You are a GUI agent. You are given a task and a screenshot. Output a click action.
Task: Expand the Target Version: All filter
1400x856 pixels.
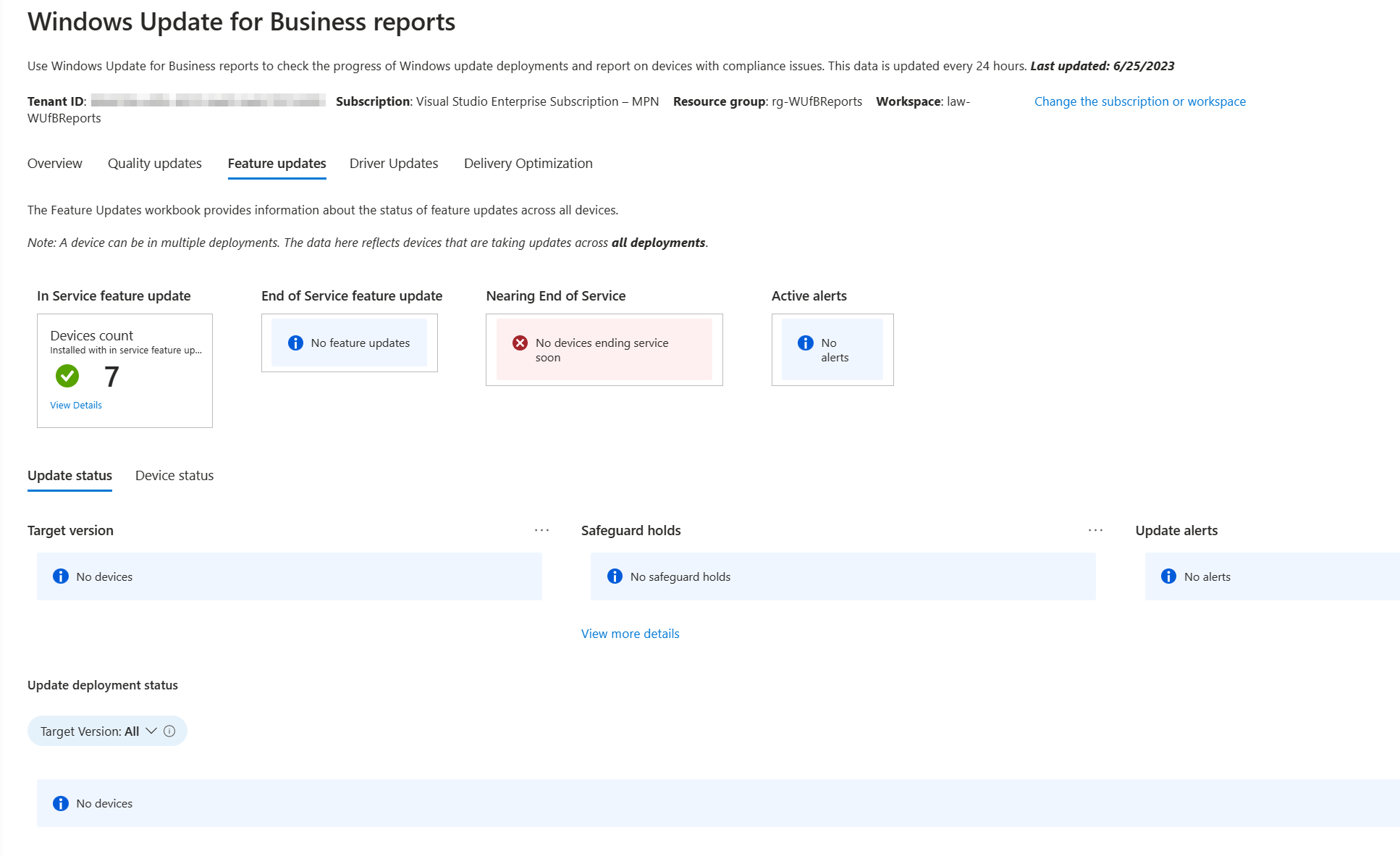coord(151,731)
